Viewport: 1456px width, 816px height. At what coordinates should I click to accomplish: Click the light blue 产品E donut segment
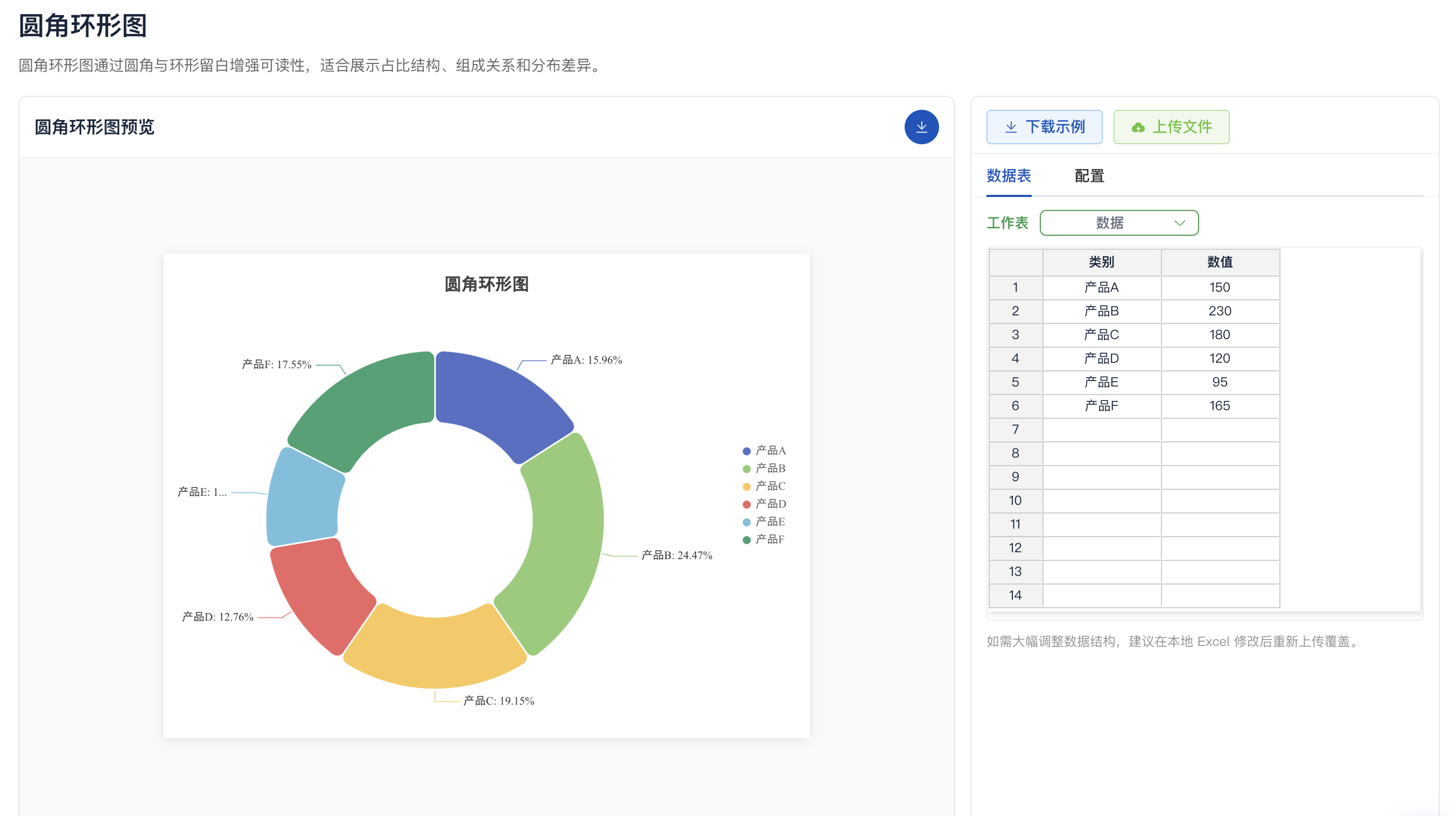tap(303, 500)
